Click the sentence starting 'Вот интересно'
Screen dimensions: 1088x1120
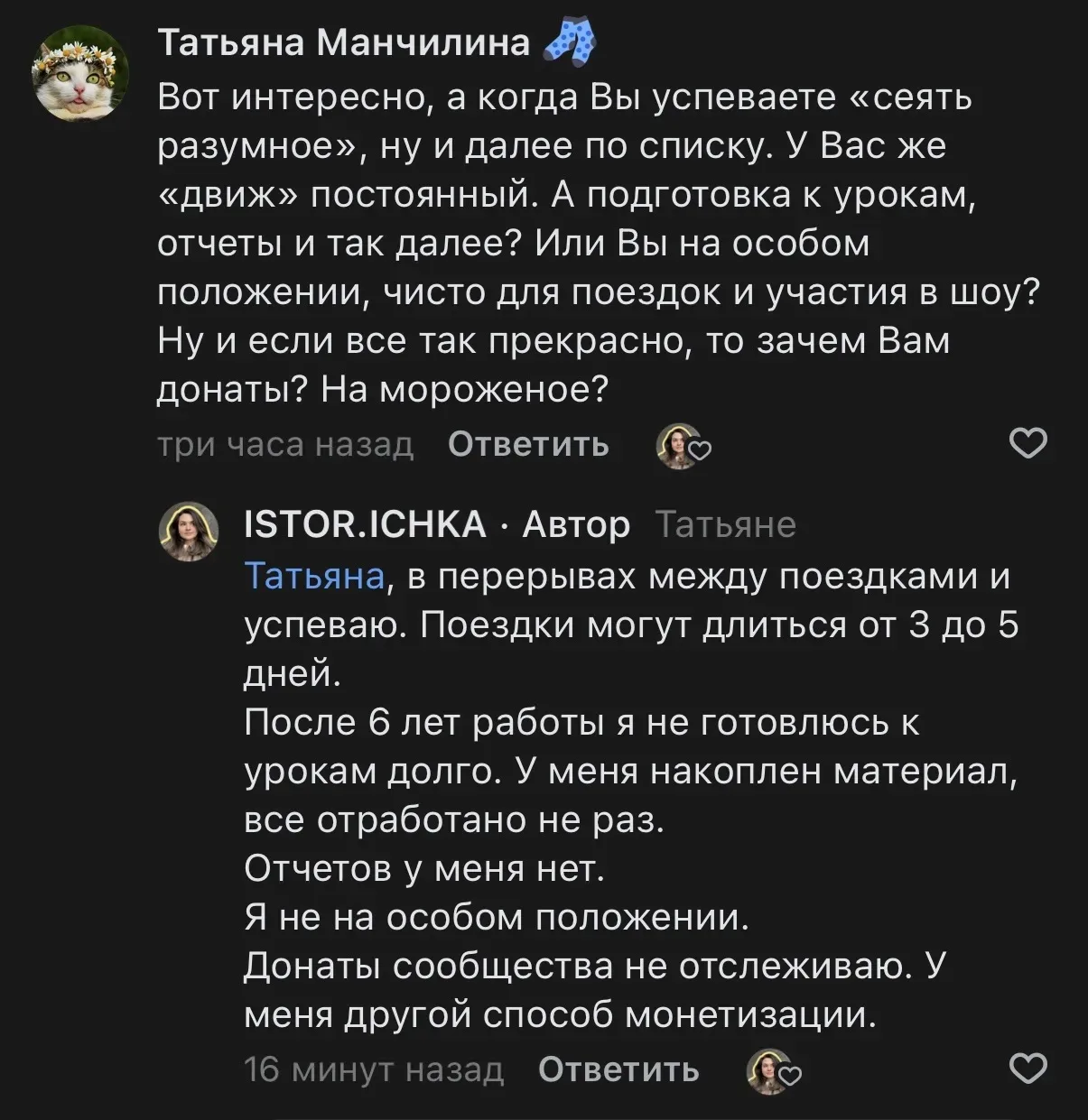[564, 97]
